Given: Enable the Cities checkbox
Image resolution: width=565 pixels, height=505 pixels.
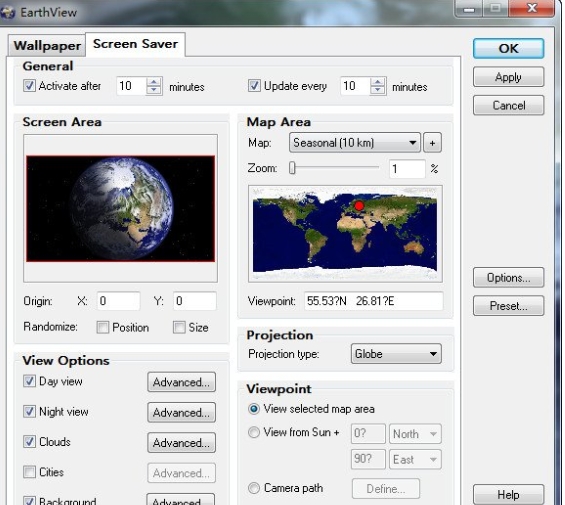Looking at the screenshot, I should pos(29,472).
